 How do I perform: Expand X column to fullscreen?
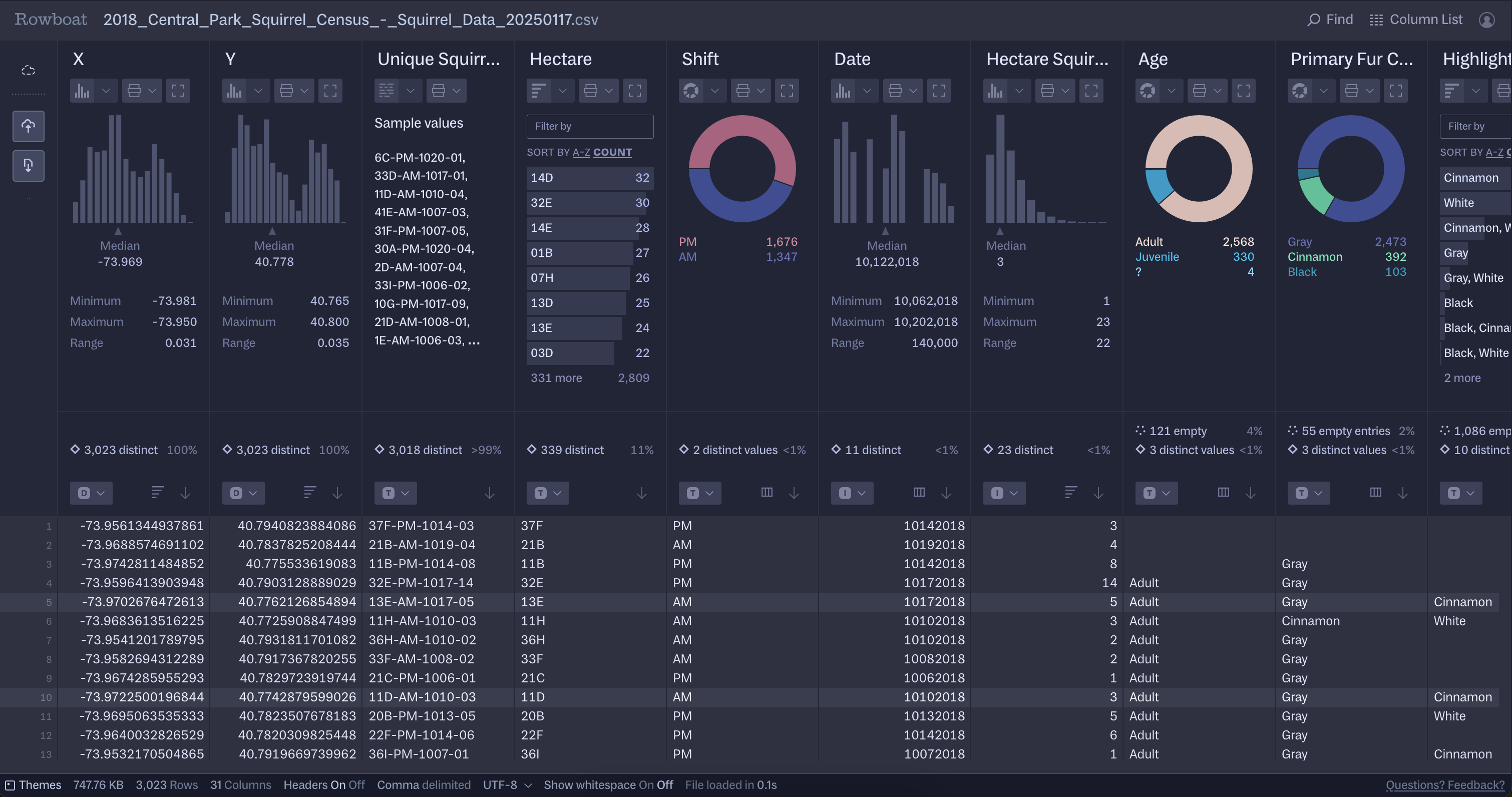178,91
